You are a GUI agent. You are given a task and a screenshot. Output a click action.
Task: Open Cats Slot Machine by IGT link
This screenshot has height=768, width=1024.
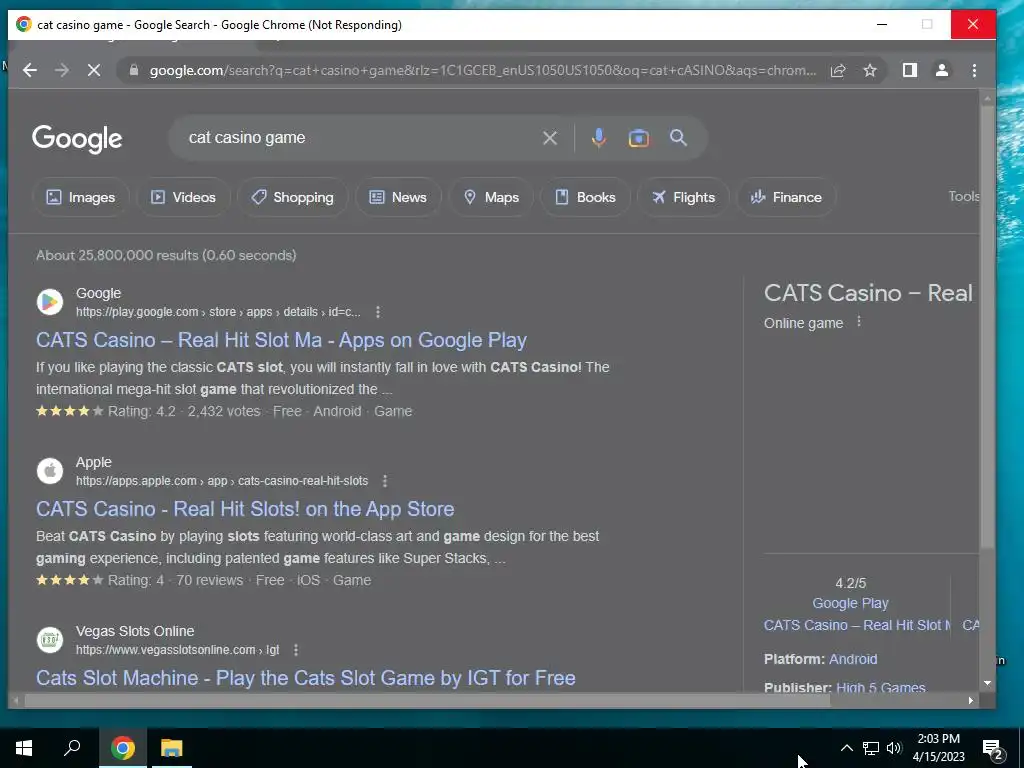coord(306,679)
